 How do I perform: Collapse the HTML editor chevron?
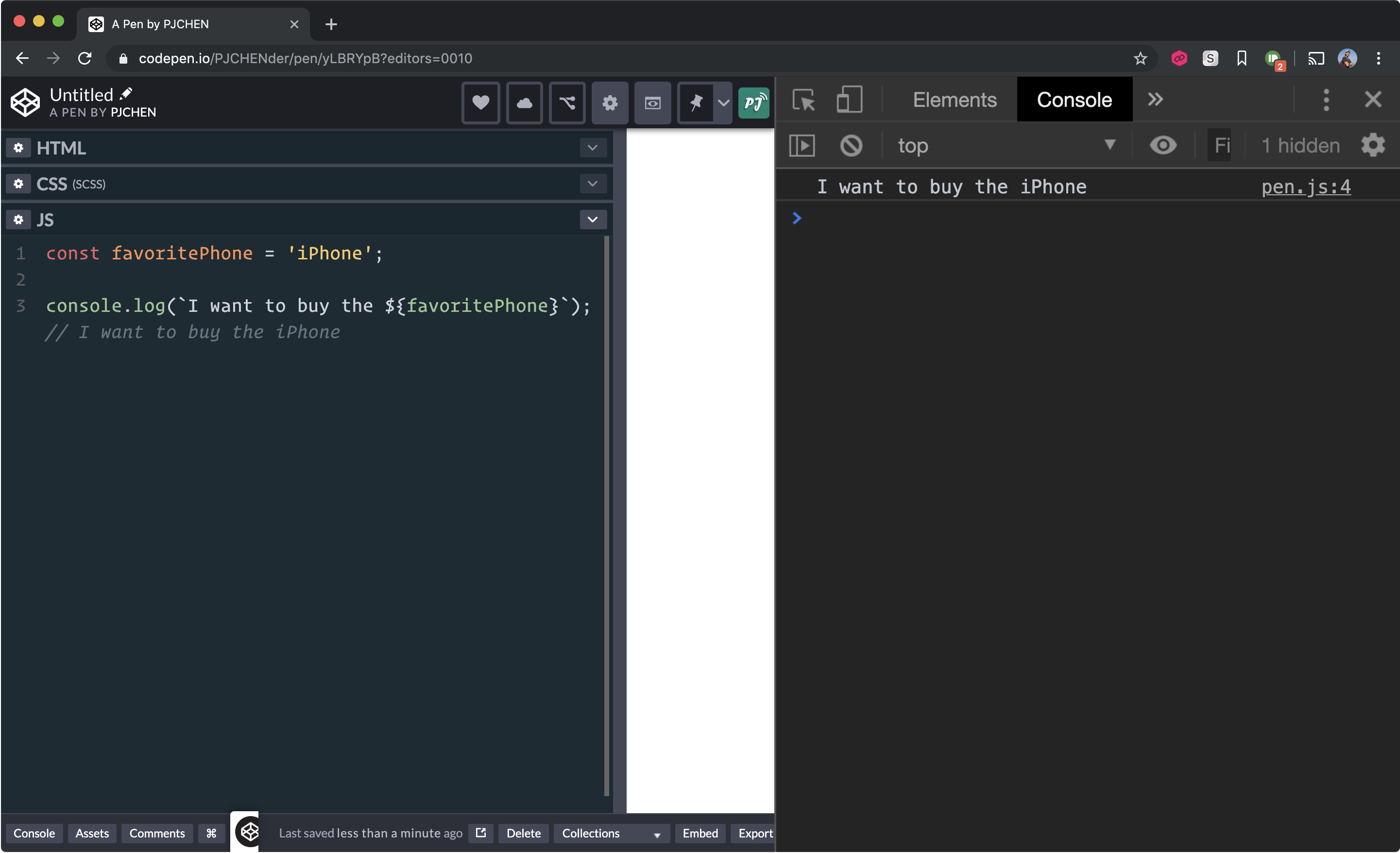[593, 148]
